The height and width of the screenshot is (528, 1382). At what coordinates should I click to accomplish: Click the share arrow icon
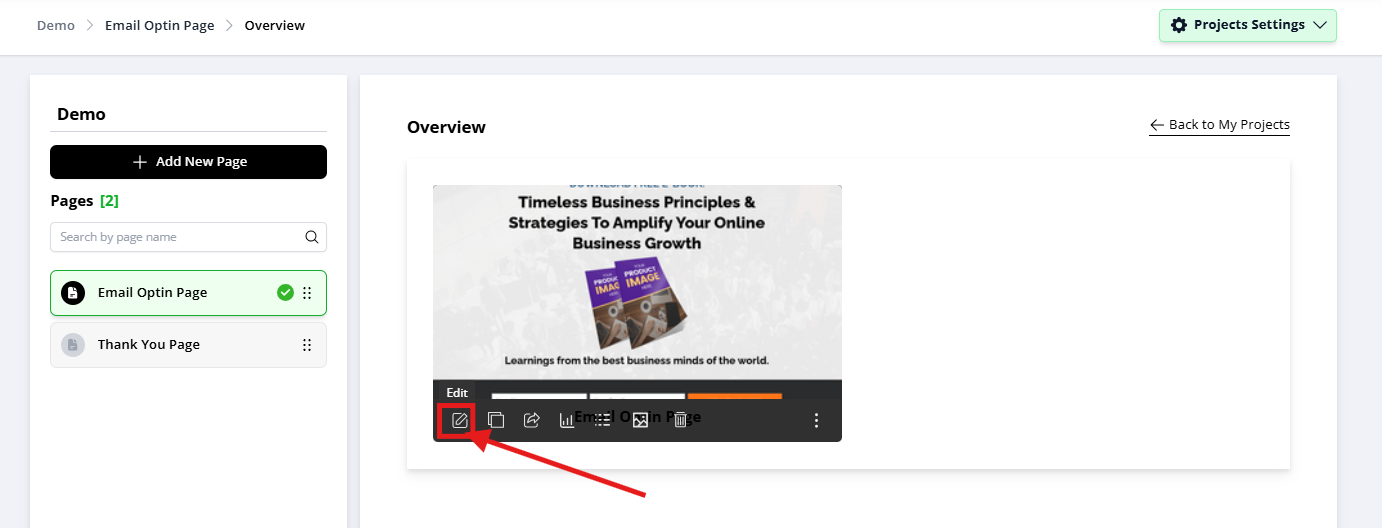[x=532, y=420]
